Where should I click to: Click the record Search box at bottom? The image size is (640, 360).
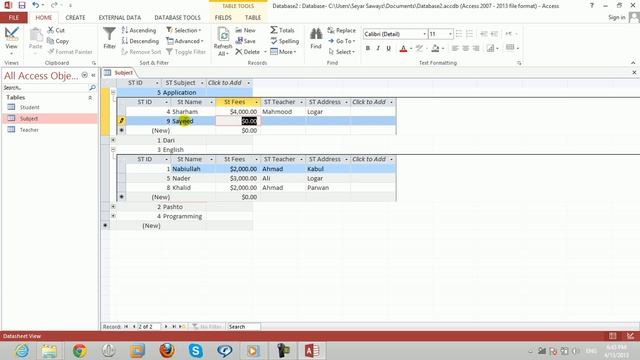[243, 327]
